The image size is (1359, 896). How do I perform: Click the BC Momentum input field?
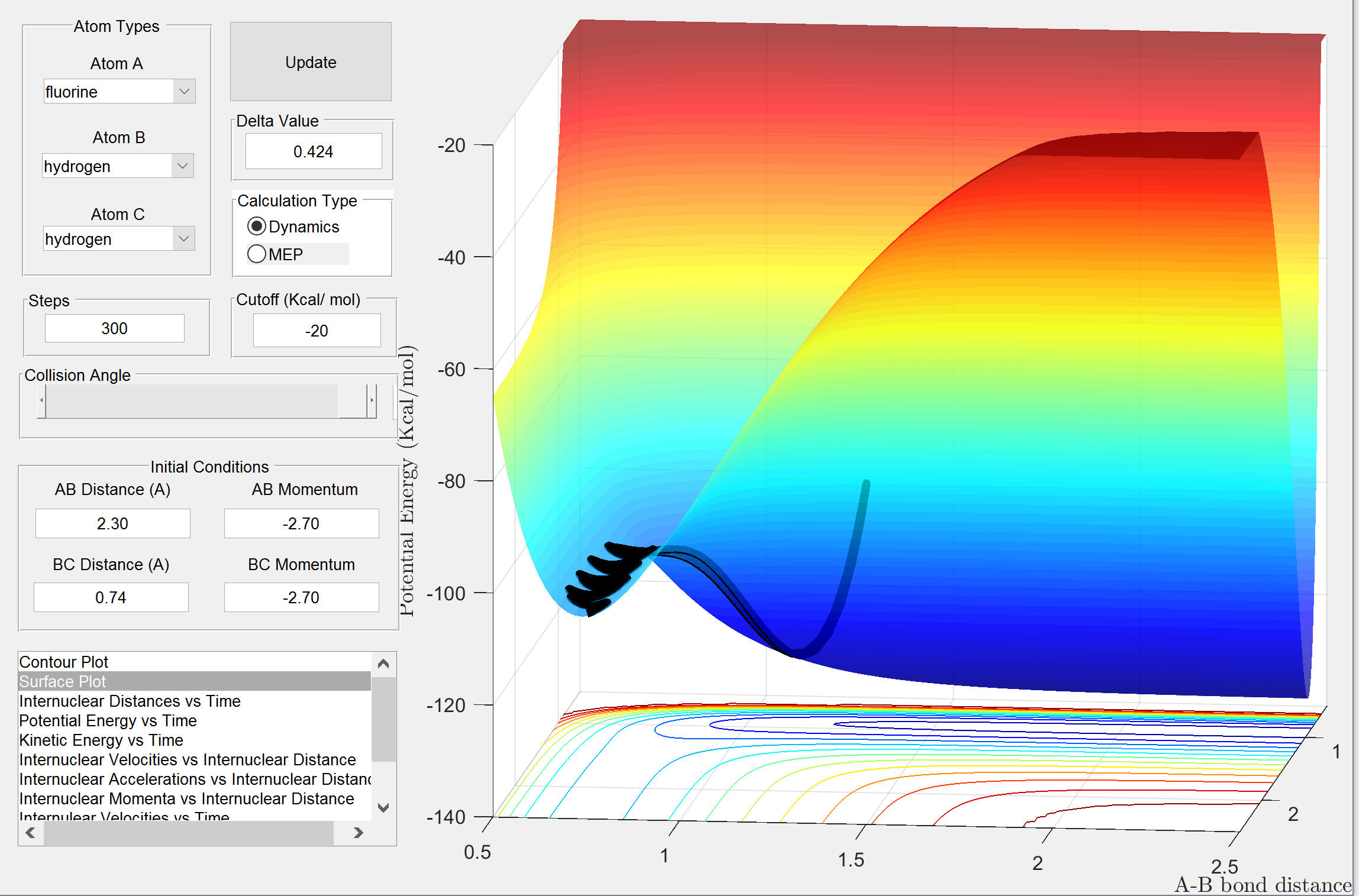point(301,597)
